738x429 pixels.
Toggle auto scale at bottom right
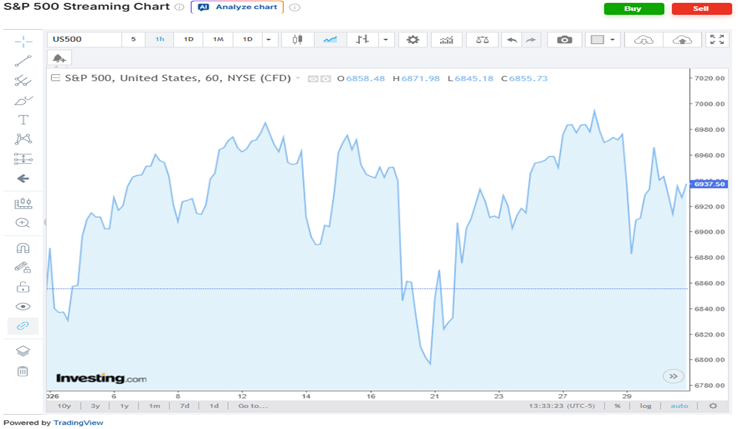(679, 406)
